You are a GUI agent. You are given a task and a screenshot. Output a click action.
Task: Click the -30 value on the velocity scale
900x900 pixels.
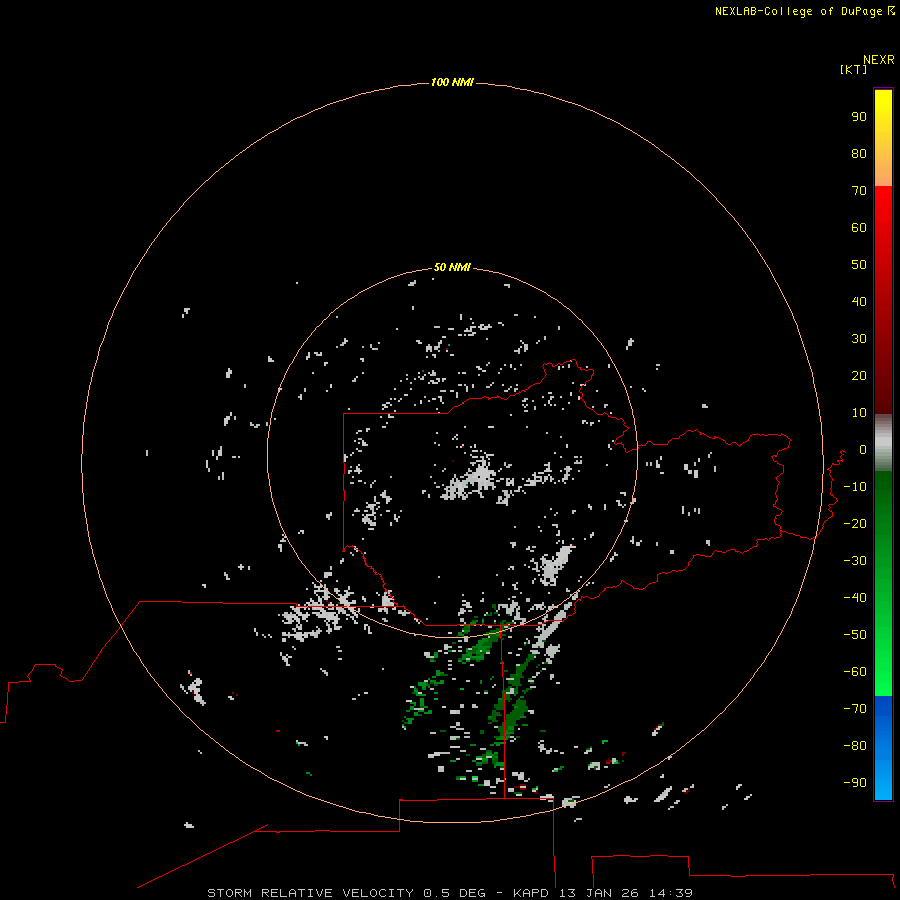pos(855,561)
